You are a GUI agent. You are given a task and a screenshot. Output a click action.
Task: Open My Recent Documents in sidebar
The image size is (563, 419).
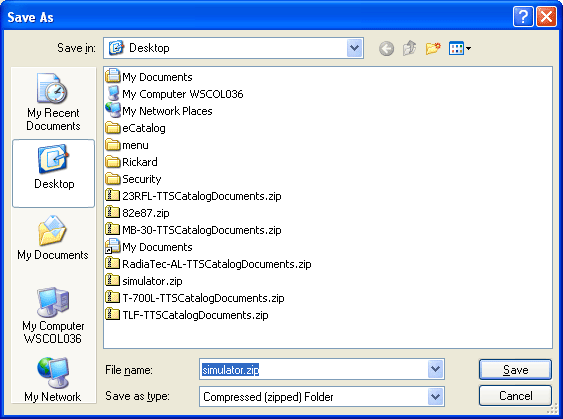(x=53, y=102)
